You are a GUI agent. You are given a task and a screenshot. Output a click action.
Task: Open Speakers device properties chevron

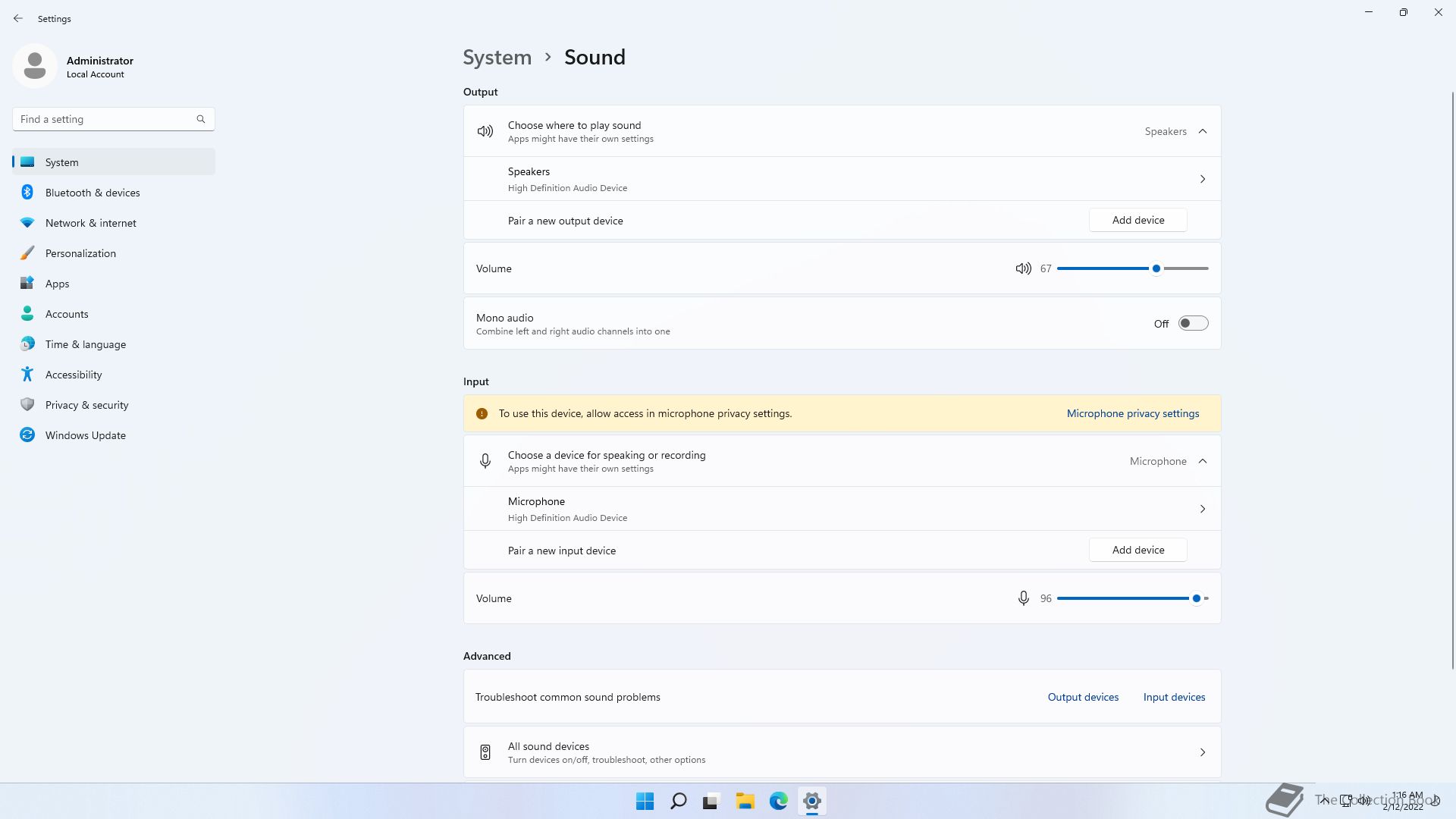point(1203,179)
